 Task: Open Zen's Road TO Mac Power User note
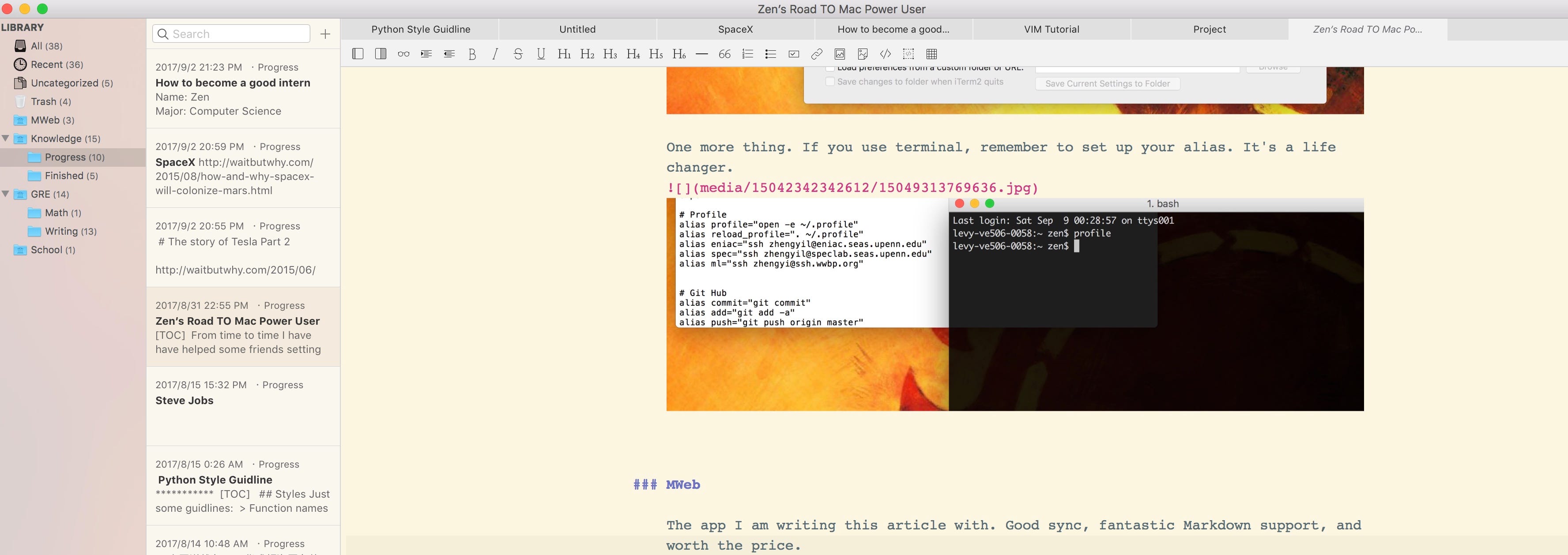(x=243, y=327)
